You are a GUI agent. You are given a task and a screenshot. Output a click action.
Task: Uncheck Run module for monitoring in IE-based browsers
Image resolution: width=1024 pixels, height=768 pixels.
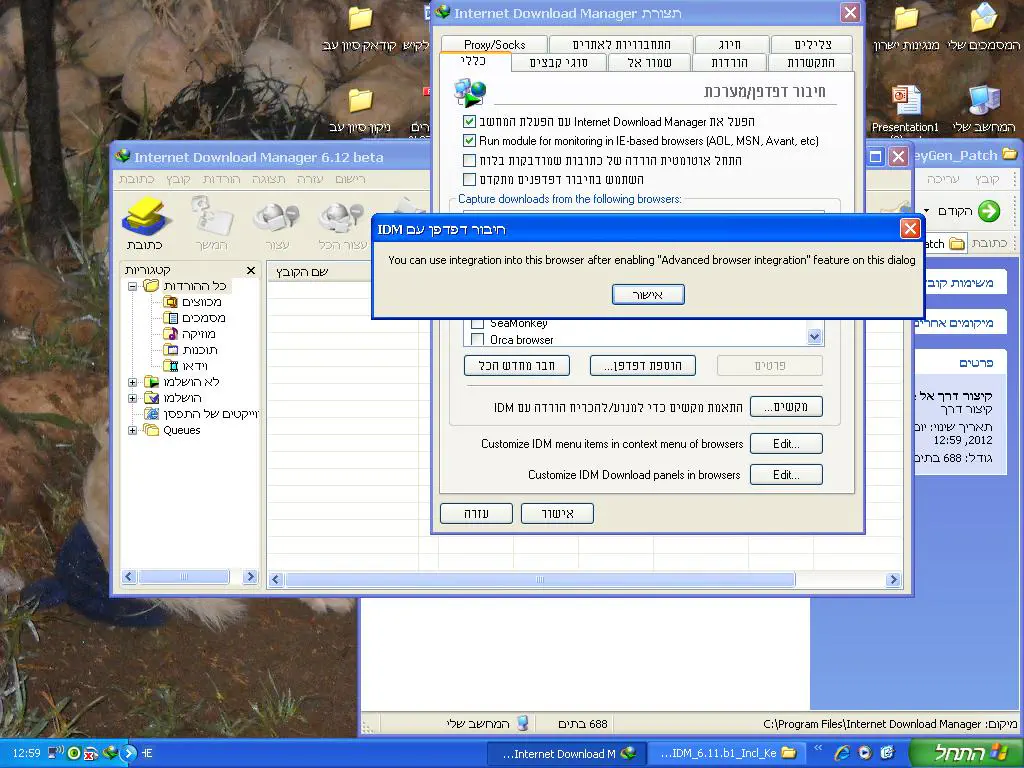pos(470,141)
